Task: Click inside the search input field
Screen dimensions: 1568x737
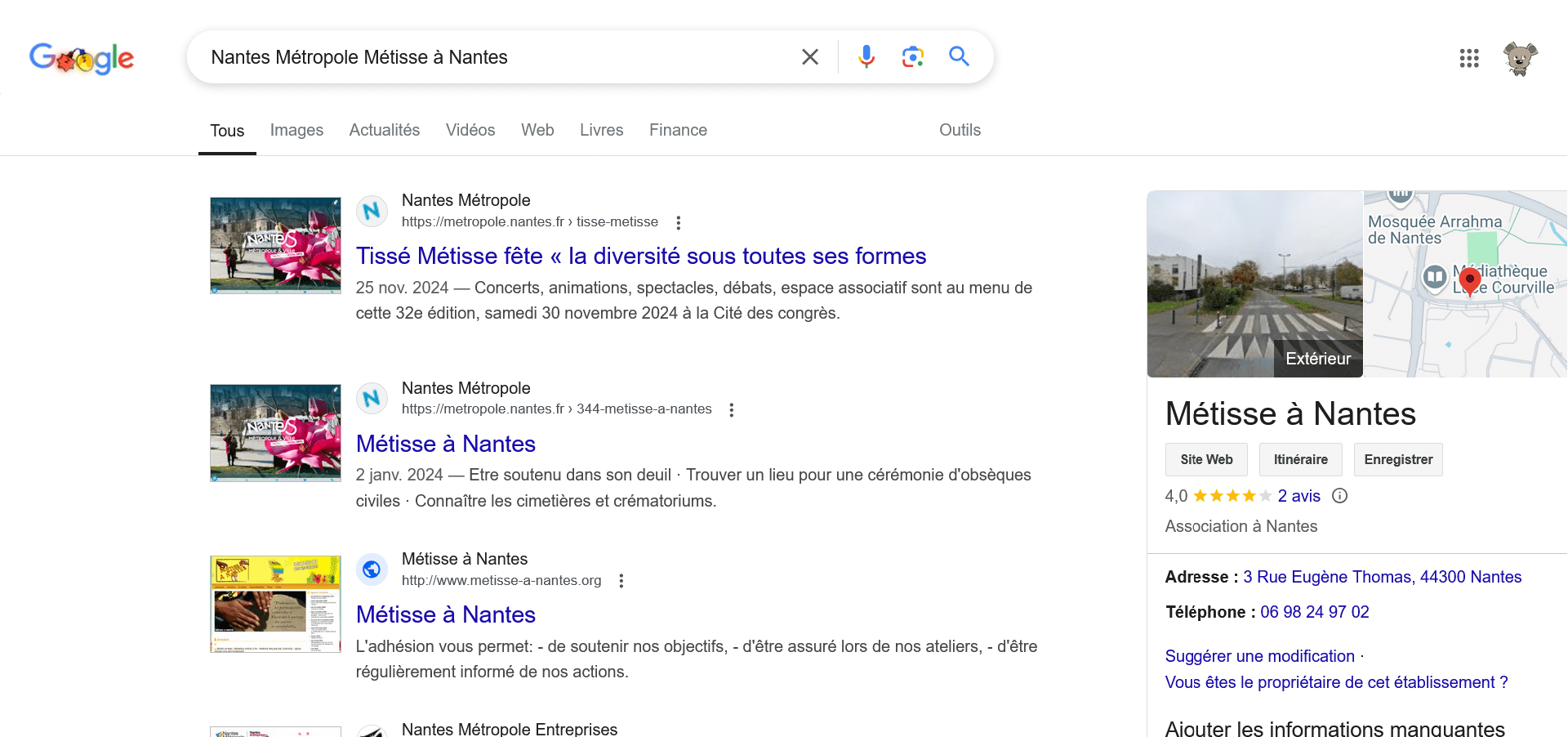Action: click(498, 57)
